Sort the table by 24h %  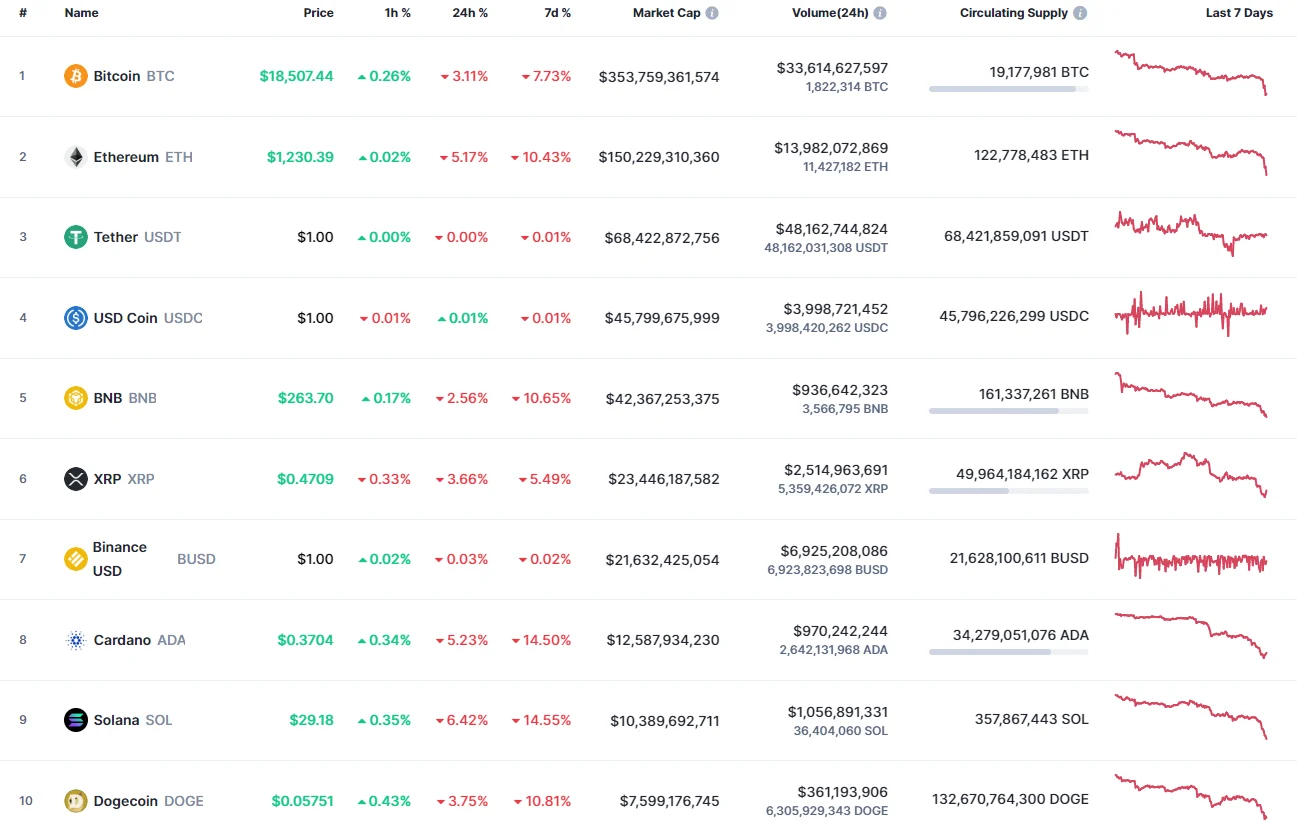(x=470, y=13)
